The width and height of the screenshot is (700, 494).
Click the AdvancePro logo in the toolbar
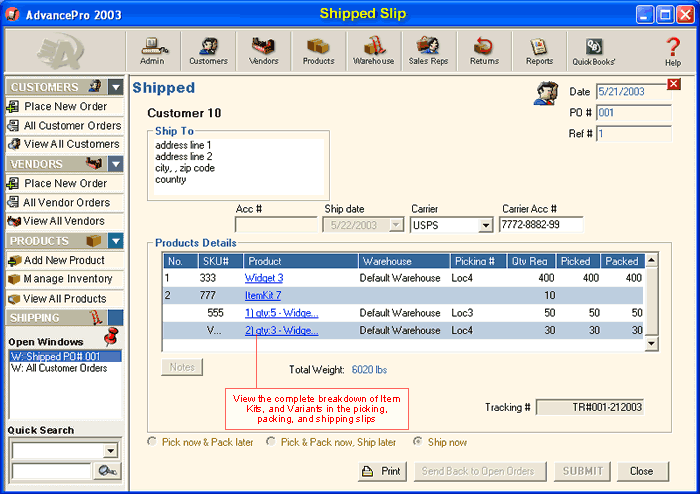coord(61,51)
